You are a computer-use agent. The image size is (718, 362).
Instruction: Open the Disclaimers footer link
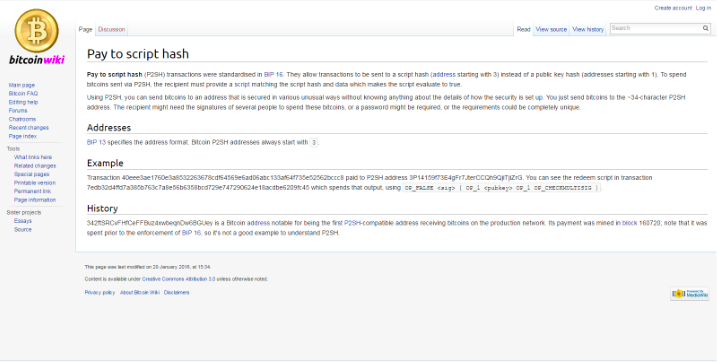tap(176, 292)
